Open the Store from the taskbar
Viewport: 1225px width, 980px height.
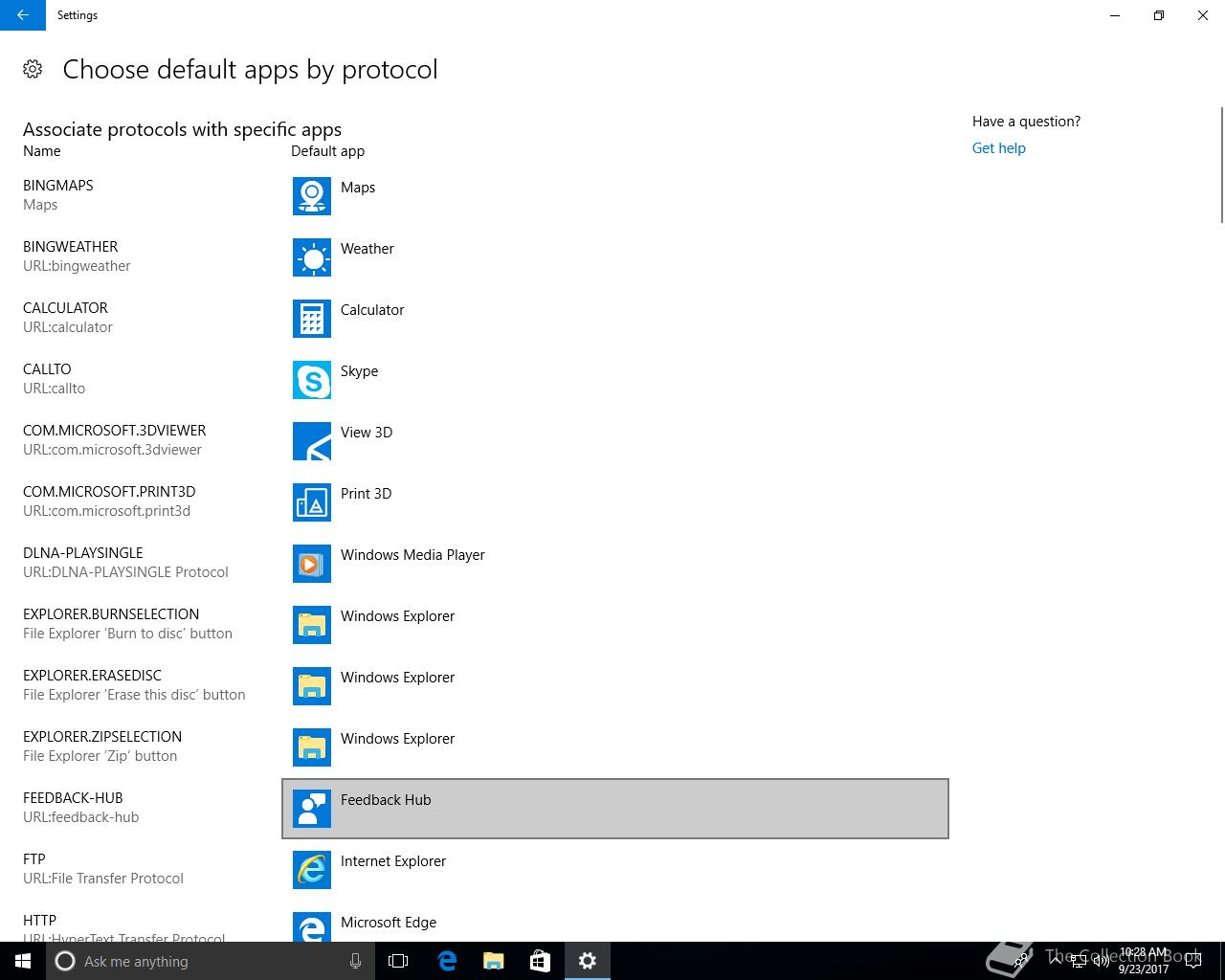(x=540, y=961)
